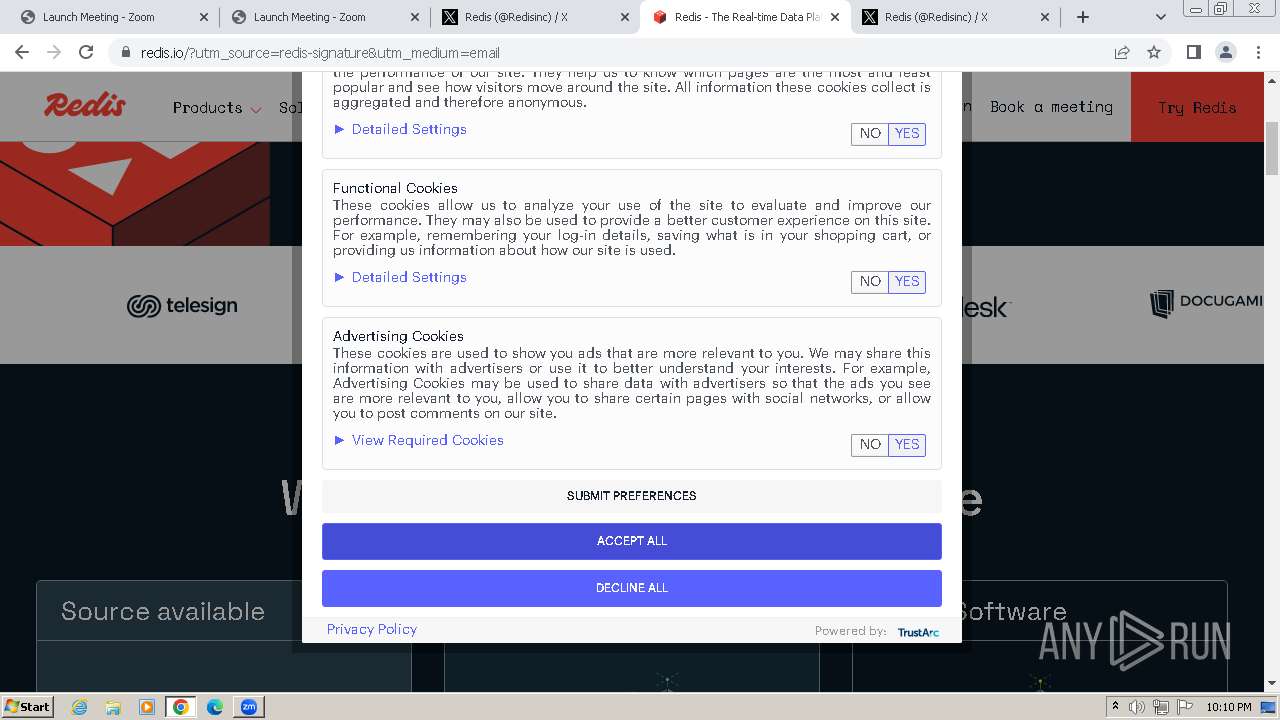Click Action Center flag icon

click(1184, 707)
